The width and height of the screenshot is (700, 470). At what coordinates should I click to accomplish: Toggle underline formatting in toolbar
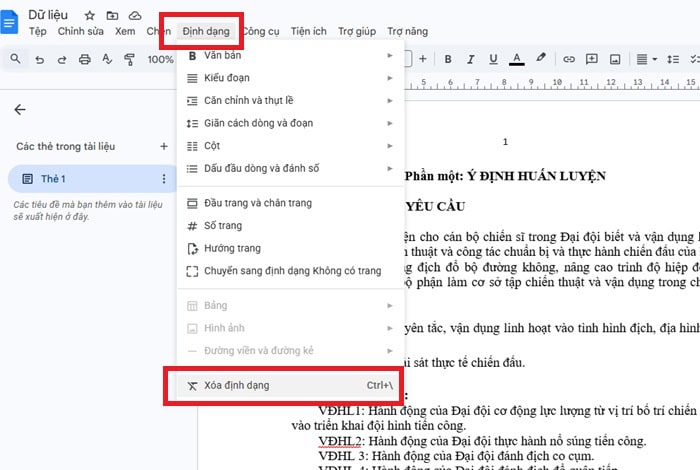[491, 59]
